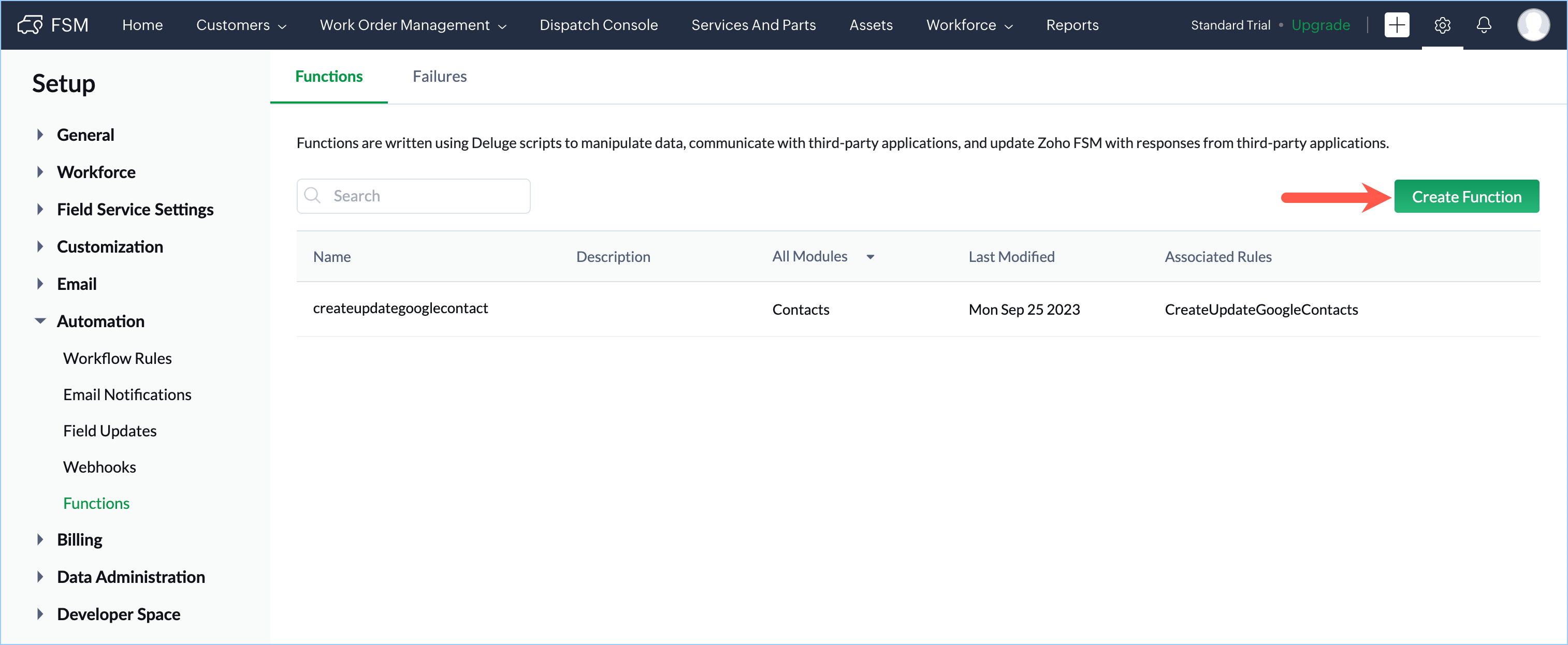
Task: Expand the General setup section
Action: click(40, 135)
